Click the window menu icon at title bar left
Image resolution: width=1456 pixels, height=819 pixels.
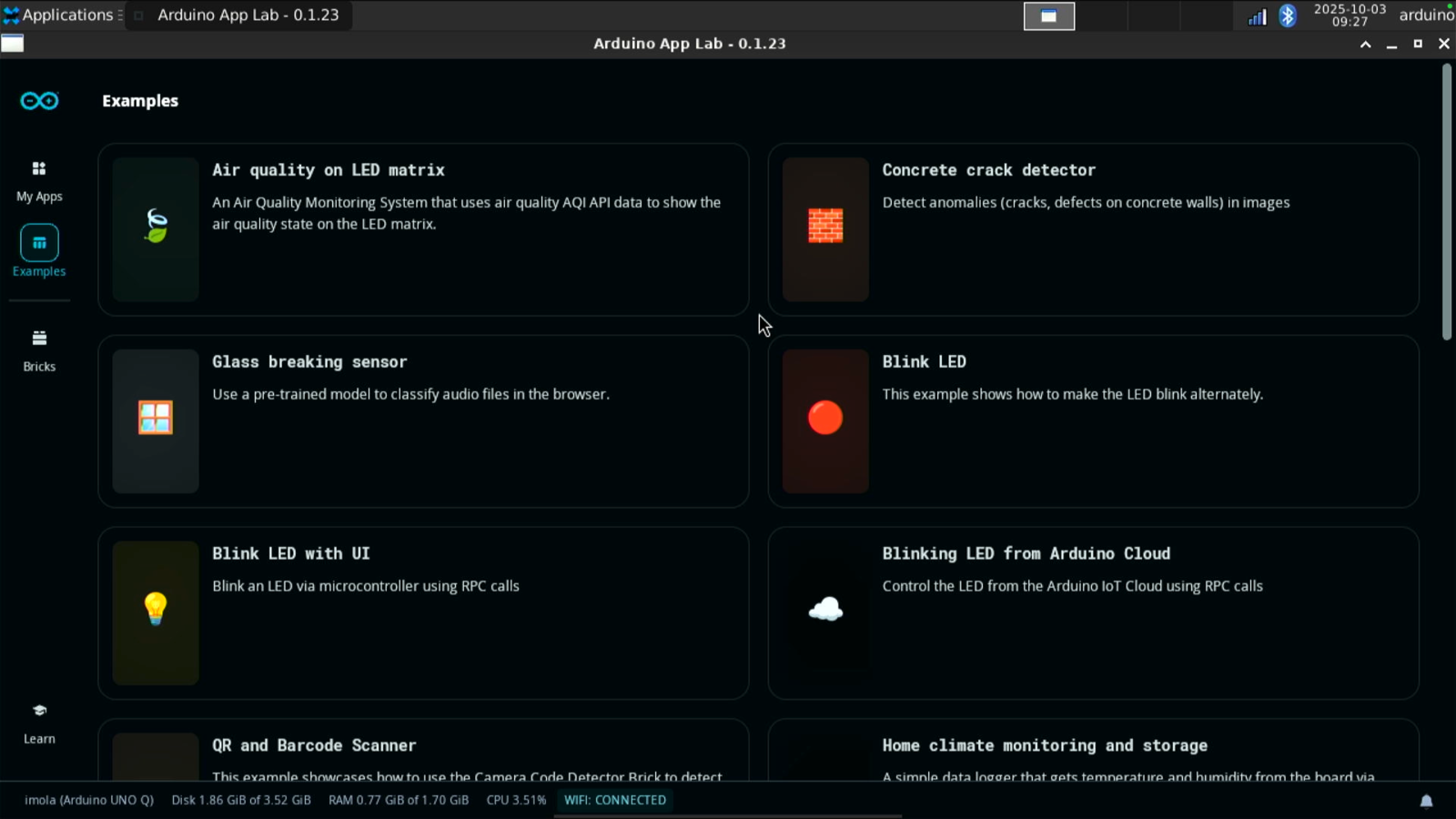[x=13, y=43]
